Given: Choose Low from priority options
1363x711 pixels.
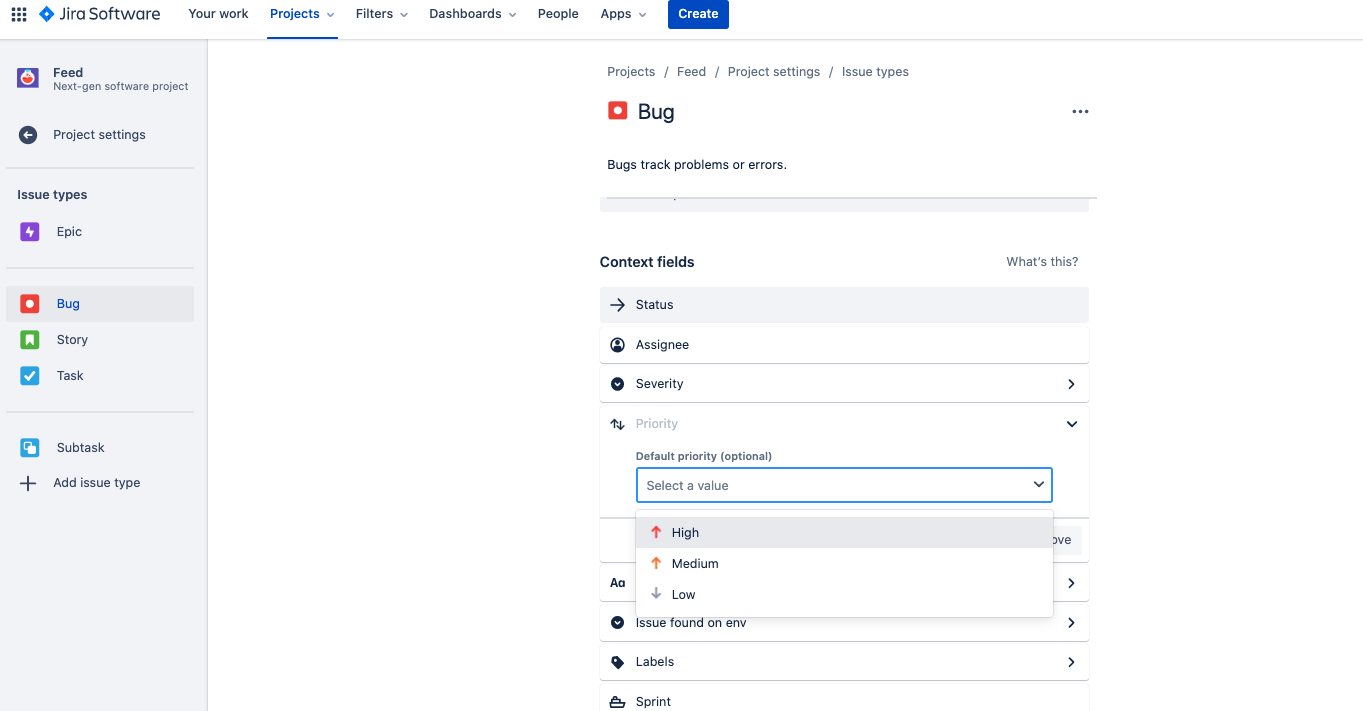Looking at the screenshot, I should coord(844,594).
